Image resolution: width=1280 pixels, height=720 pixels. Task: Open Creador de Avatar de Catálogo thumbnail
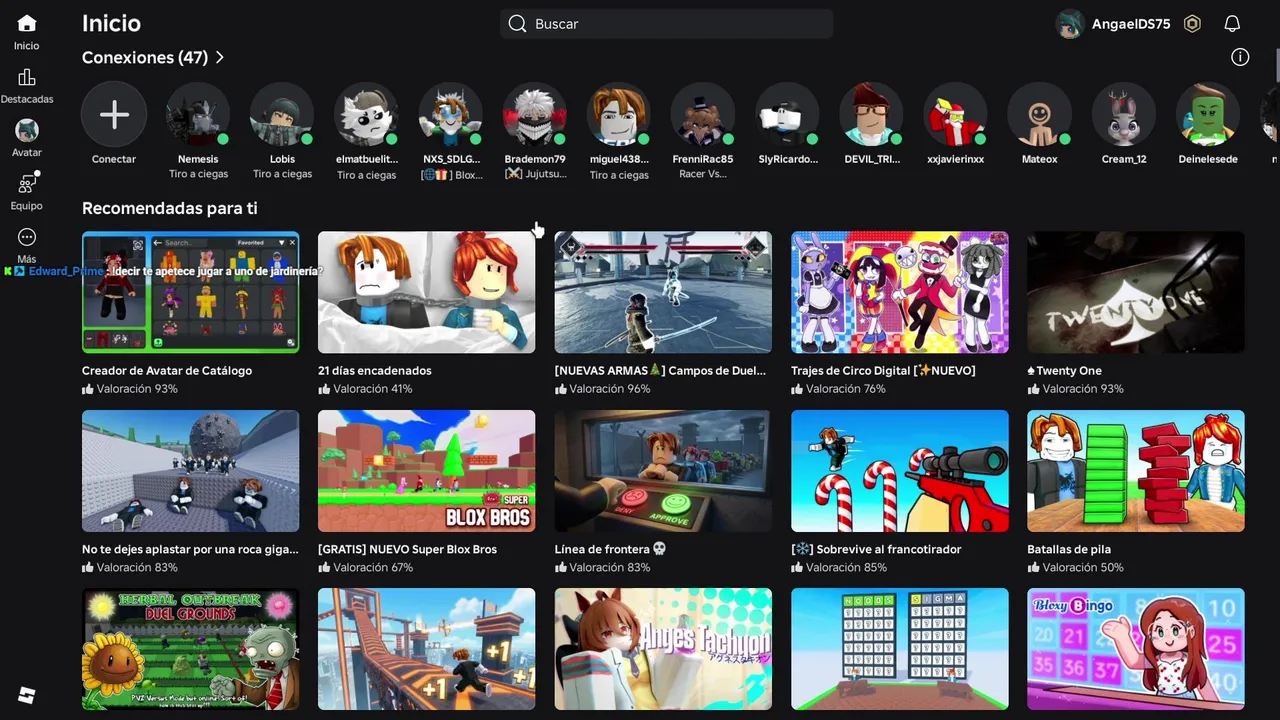190,292
